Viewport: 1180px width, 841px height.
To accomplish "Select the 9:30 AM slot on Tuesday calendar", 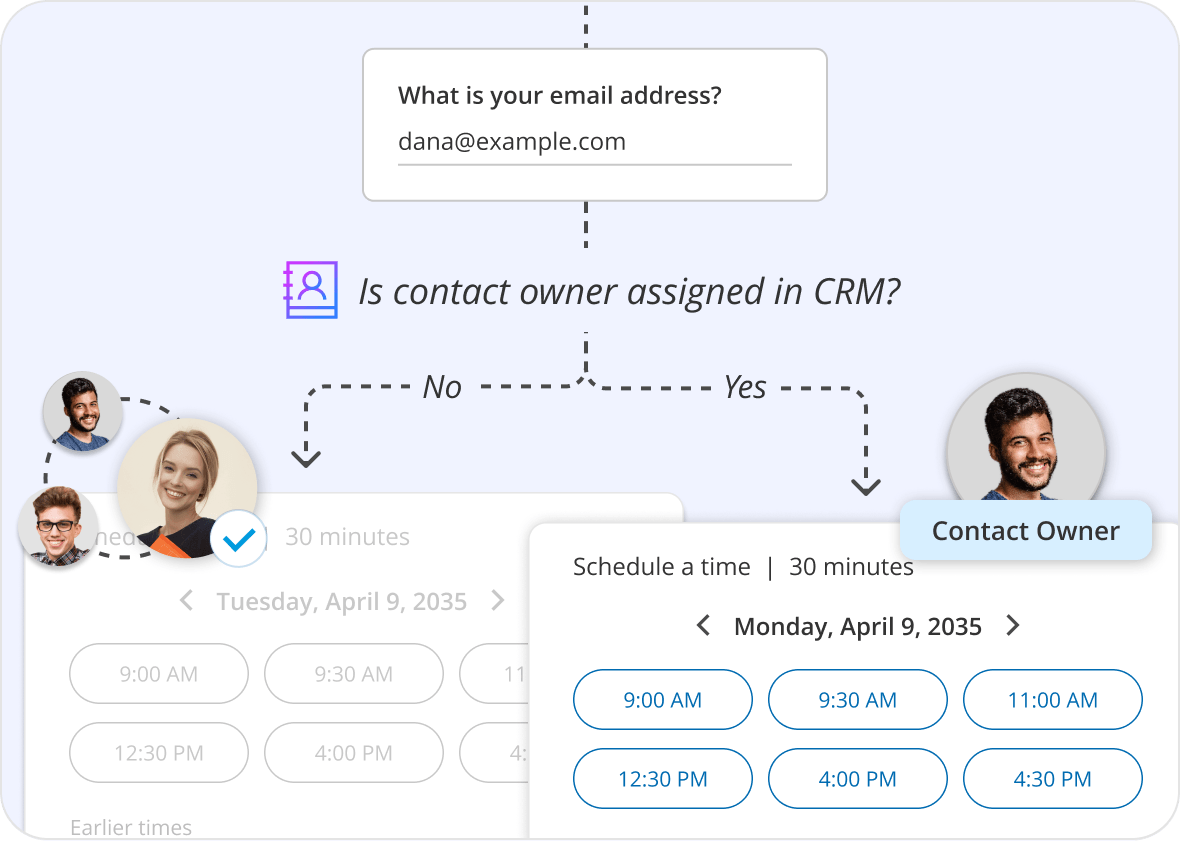I will click(354, 673).
